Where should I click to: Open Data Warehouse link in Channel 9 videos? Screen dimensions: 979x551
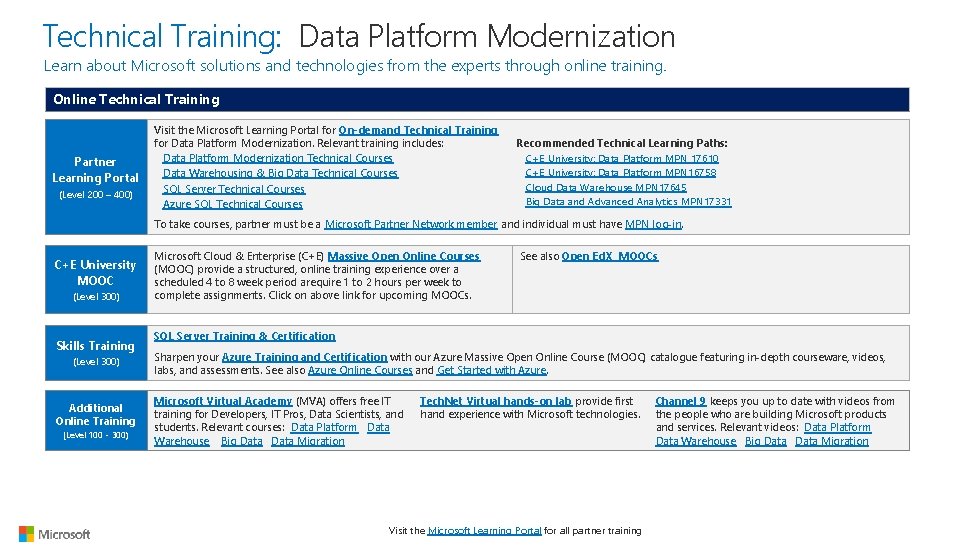(x=696, y=441)
